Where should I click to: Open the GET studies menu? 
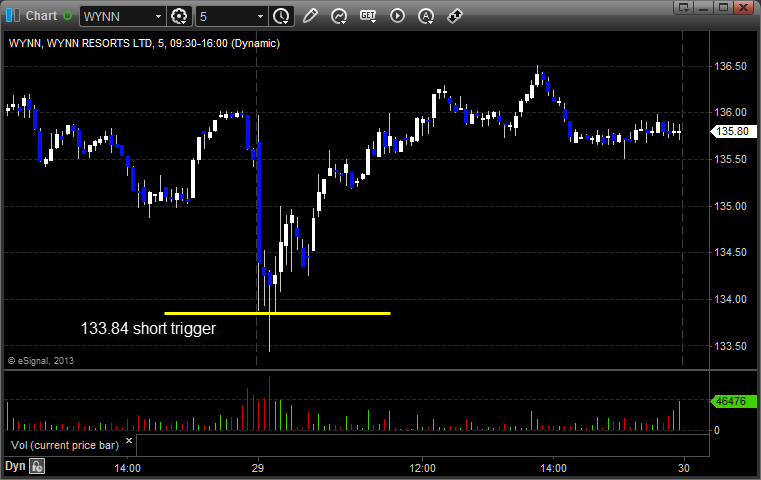point(368,16)
